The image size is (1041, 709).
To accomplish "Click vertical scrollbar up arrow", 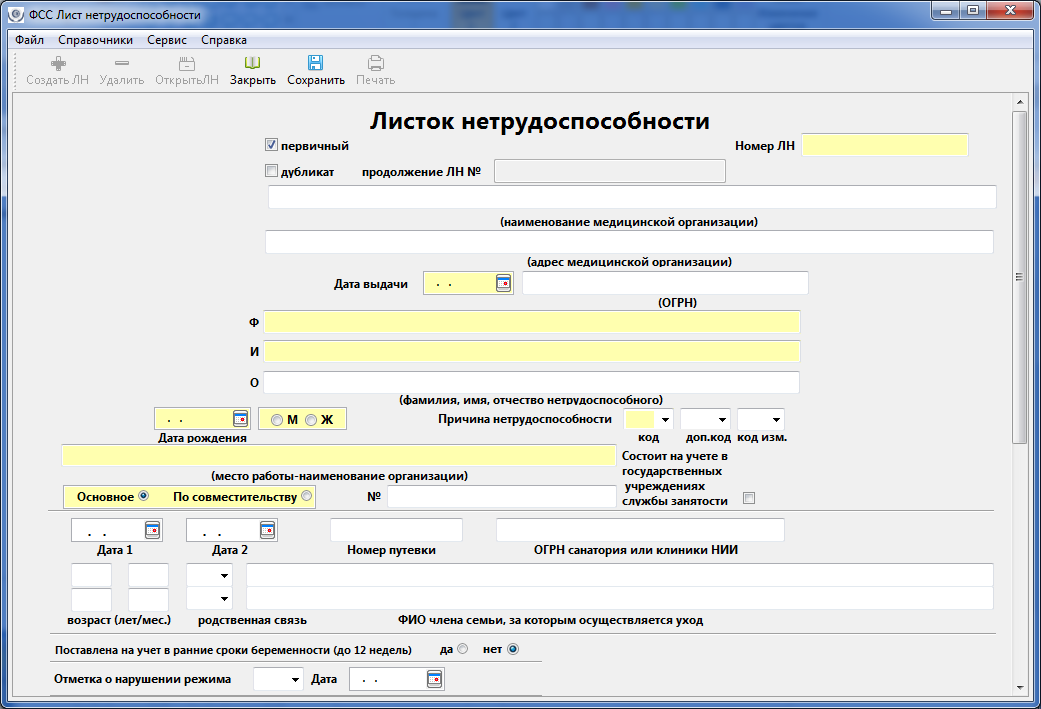I will [1019, 102].
